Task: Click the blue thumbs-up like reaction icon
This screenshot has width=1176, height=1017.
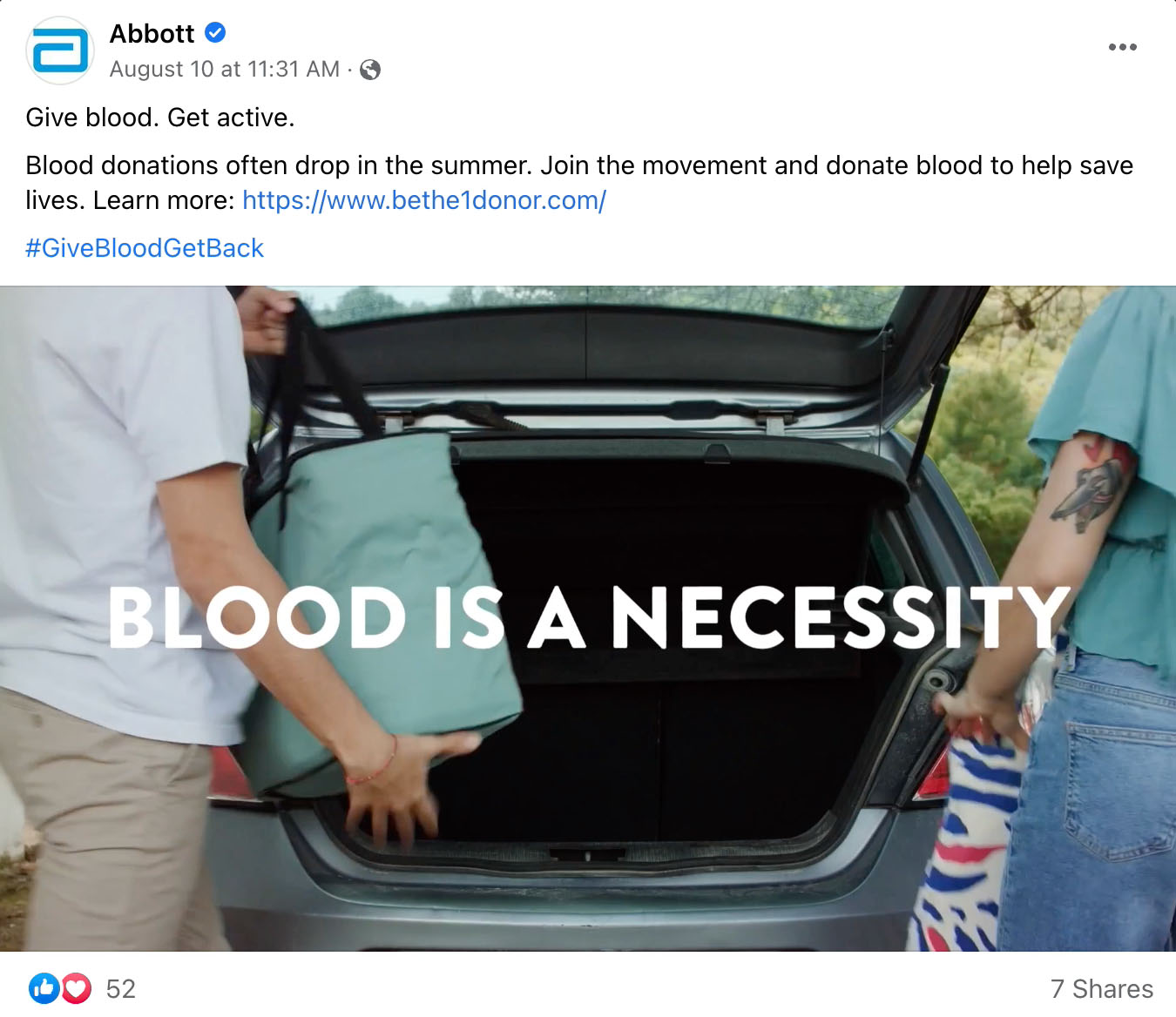Action: click(x=44, y=988)
